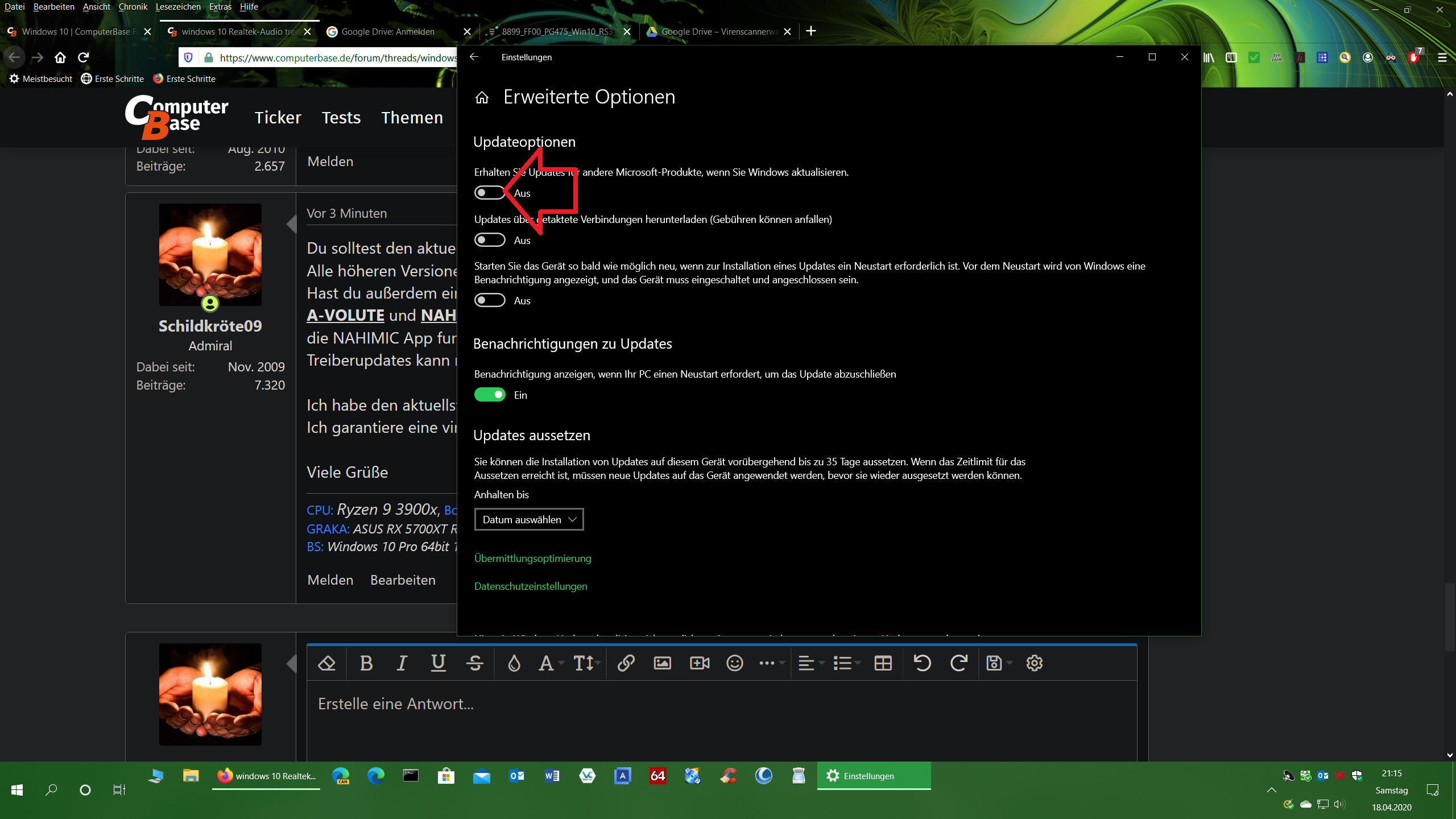Click the home icon in the Settings window
The width and height of the screenshot is (1456, 819).
click(x=482, y=98)
